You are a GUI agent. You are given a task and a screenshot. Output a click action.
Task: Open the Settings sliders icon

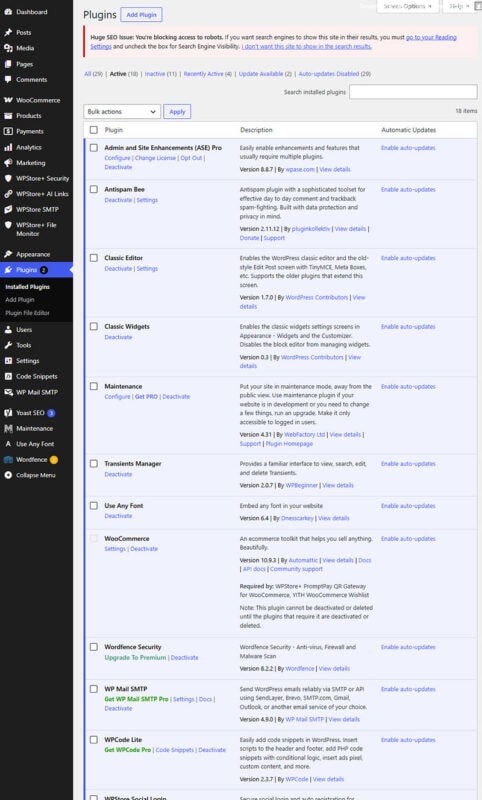(x=8, y=361)
